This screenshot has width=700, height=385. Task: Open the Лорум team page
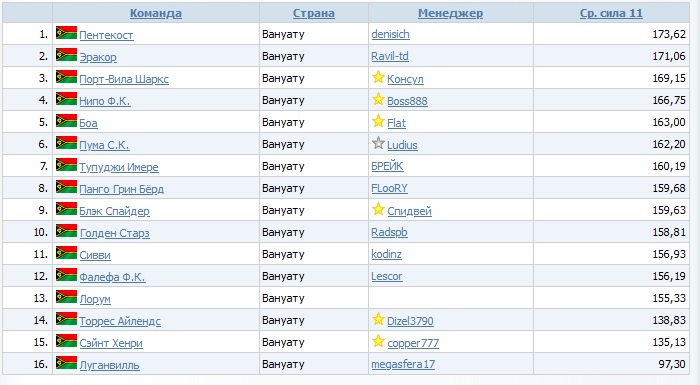[95, 299]
